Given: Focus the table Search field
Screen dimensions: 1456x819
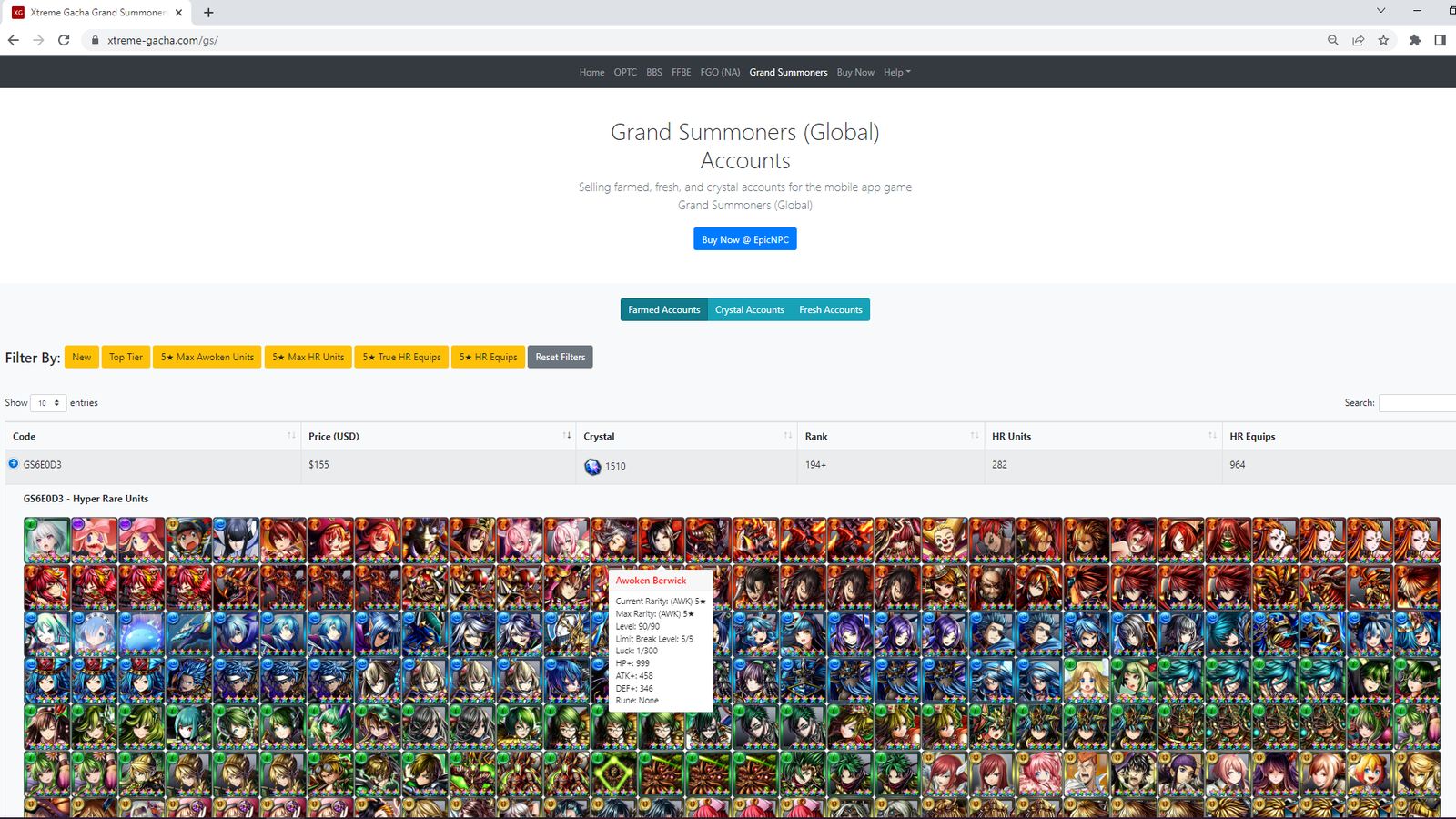Looking at the screenshot, I should coord(1417,402).
